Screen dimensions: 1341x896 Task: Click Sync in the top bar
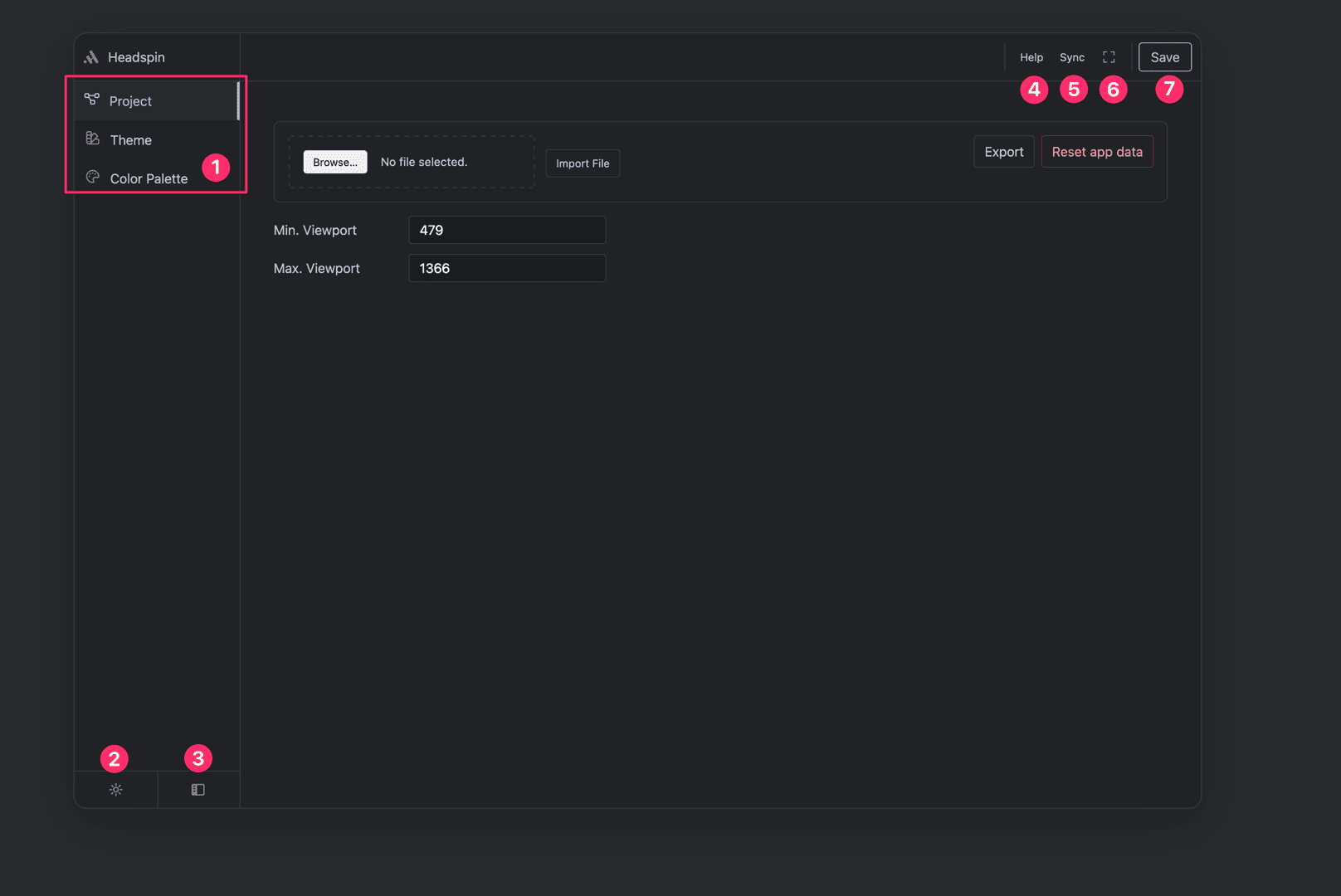click(x=1072, y=56)
